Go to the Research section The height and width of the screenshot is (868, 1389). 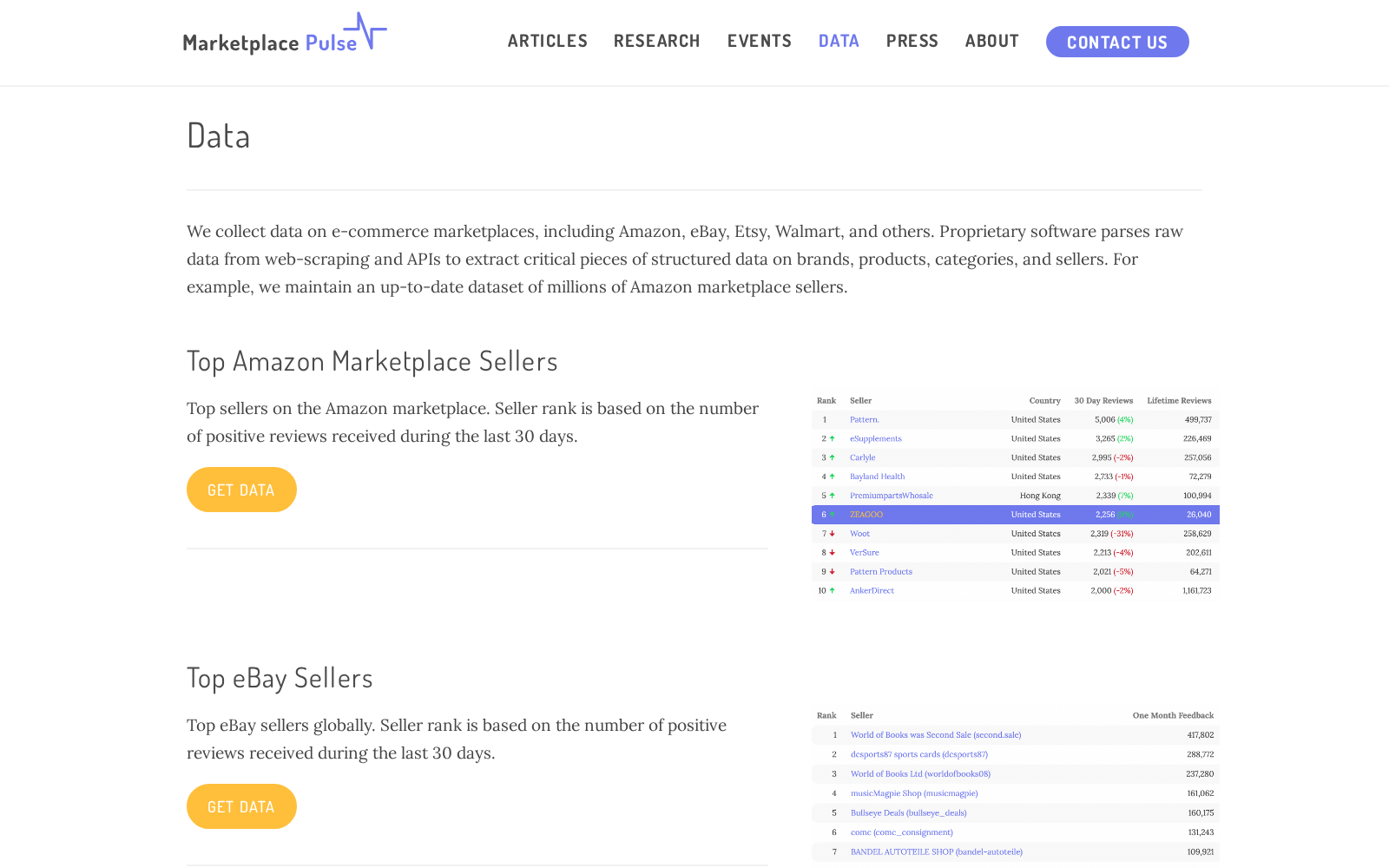pyautogui.click(x=657, y=41)
